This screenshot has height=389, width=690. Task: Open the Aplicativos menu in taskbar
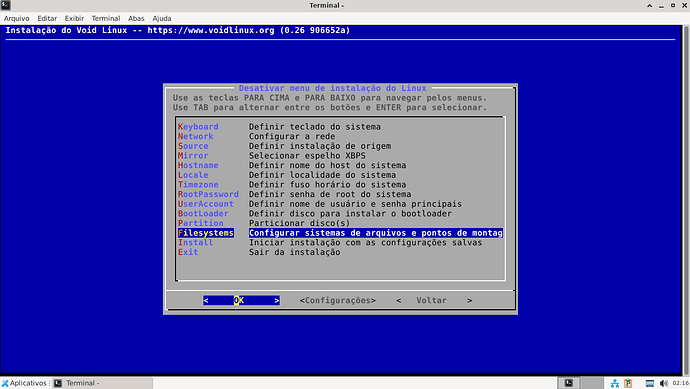click(24, 383)
